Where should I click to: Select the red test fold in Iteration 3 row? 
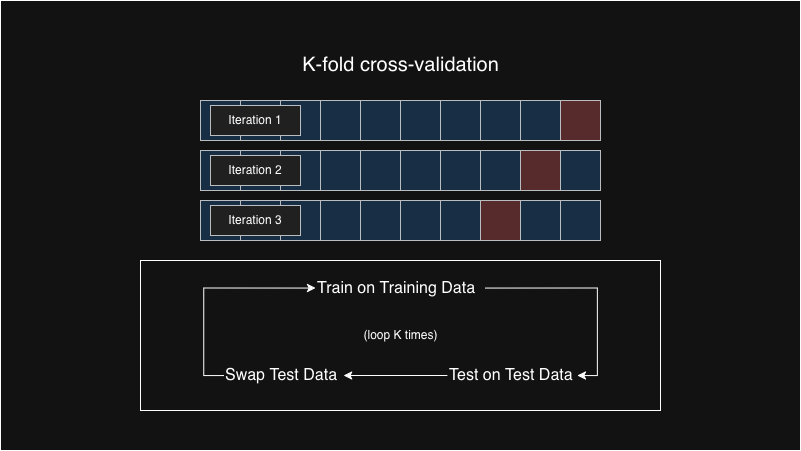click(501, 221)
